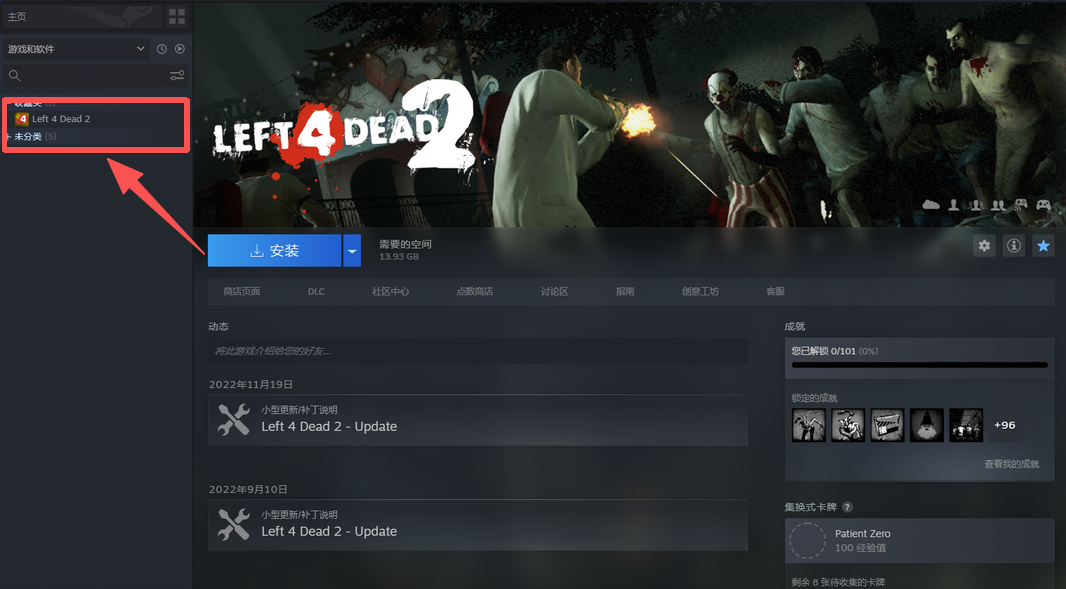Click the 2022年9月10日 date label
Image resolution: width=1066 pixels, height=589 pixels.
tap(248, 489)
